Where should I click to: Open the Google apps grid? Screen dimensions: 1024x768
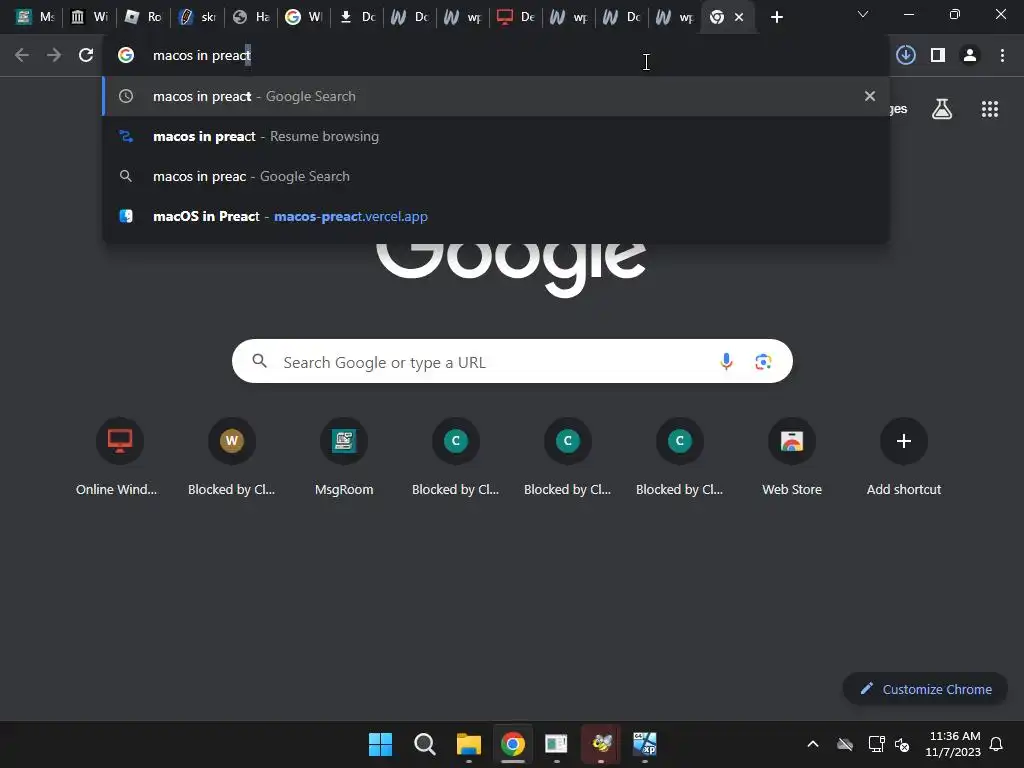point(989,109)
